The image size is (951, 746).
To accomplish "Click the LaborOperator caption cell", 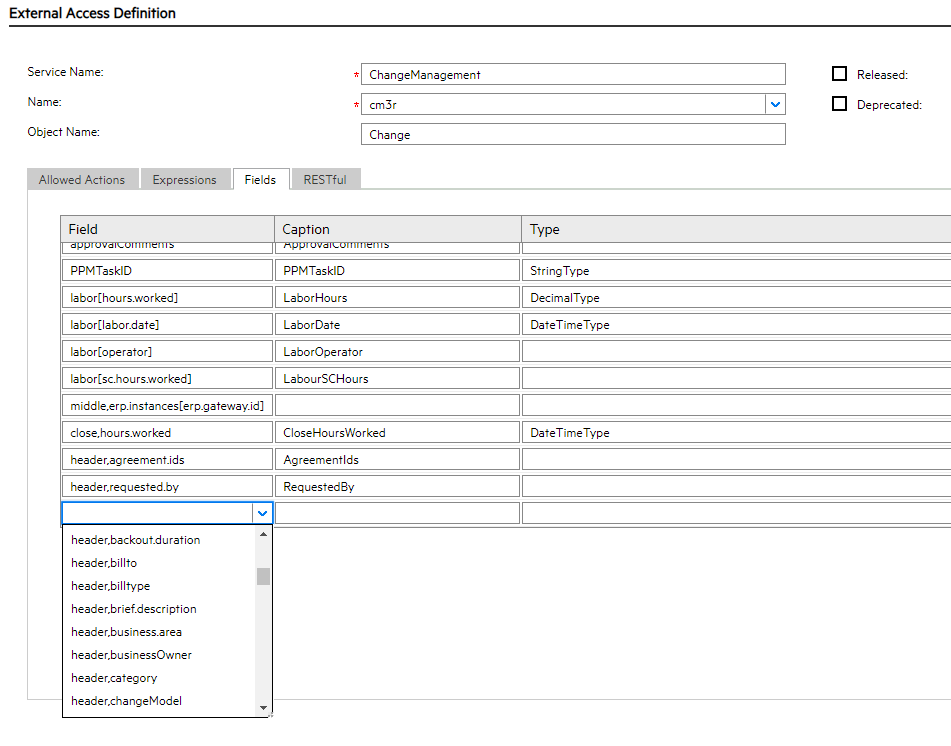I will 398,352.
